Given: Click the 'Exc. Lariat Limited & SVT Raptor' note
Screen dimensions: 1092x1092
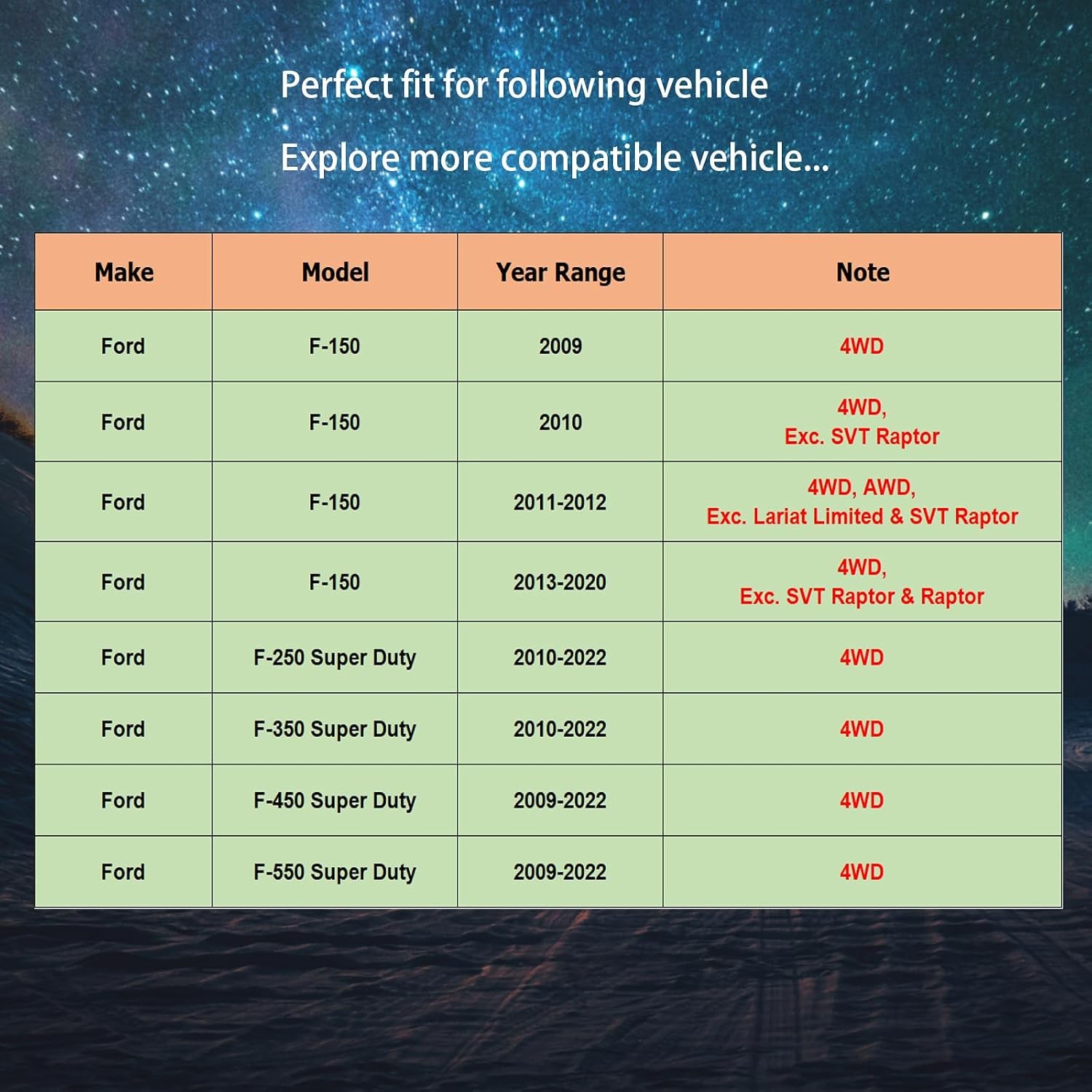Looking at the screenshot, I should coord(862,516).
